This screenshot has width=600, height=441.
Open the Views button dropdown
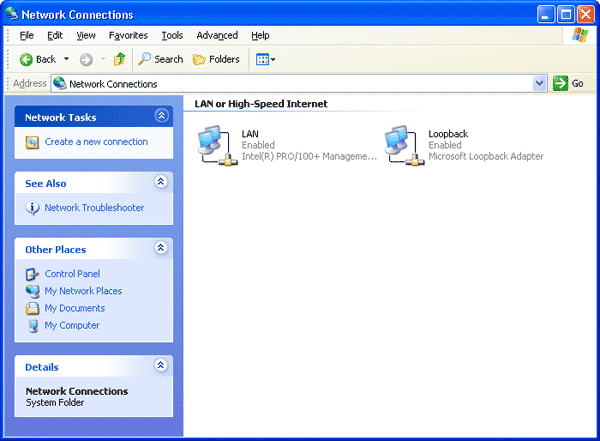(x=266, y=59)
